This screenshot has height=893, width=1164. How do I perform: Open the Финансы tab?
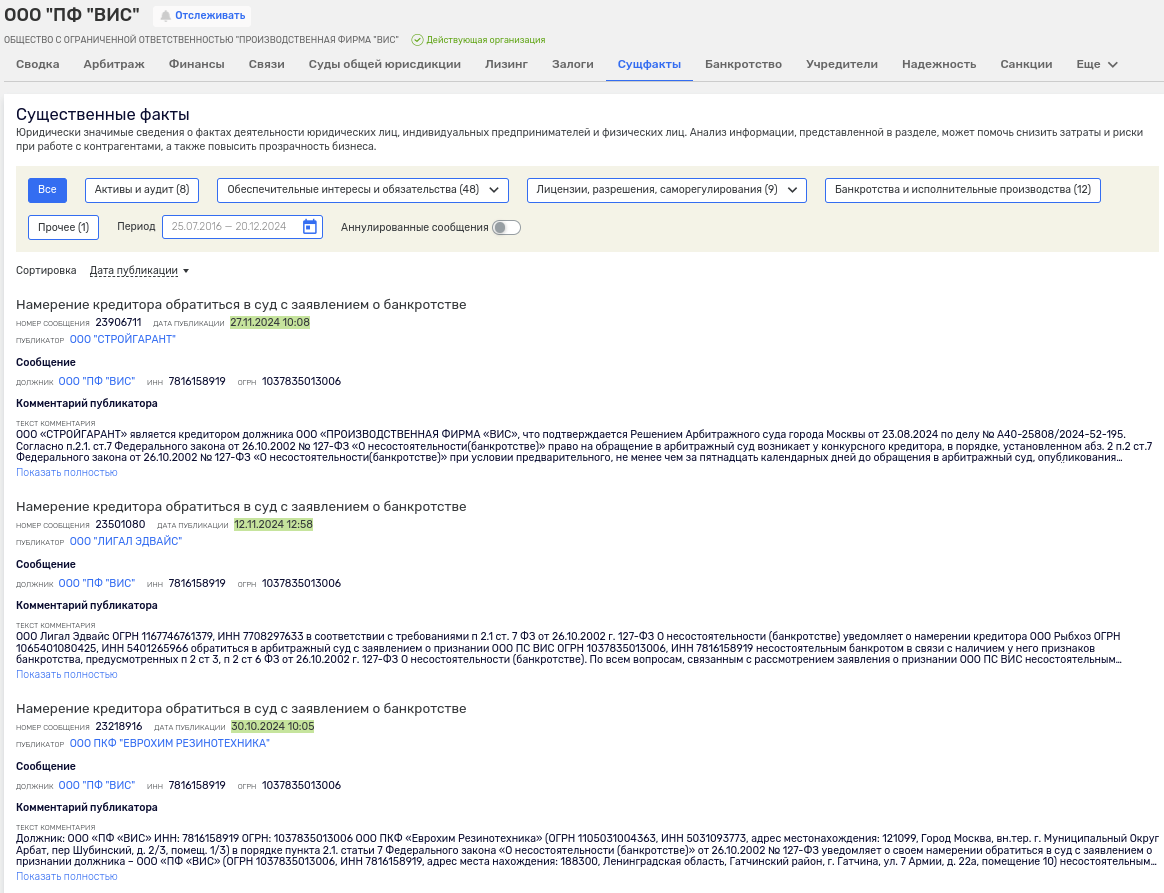(197, 65)
